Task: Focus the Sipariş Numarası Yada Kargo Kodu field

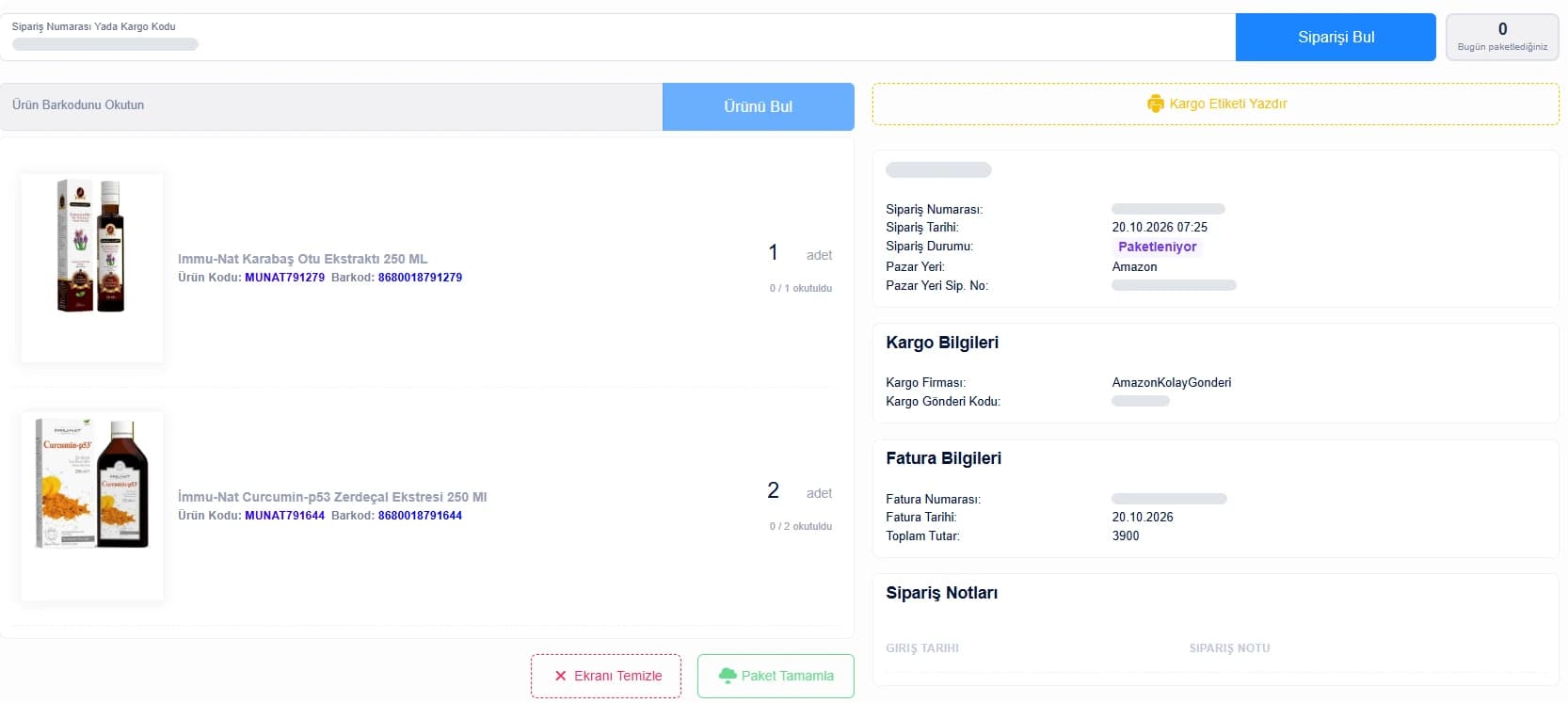Action: pyautogui.click(x=617, y=37)
